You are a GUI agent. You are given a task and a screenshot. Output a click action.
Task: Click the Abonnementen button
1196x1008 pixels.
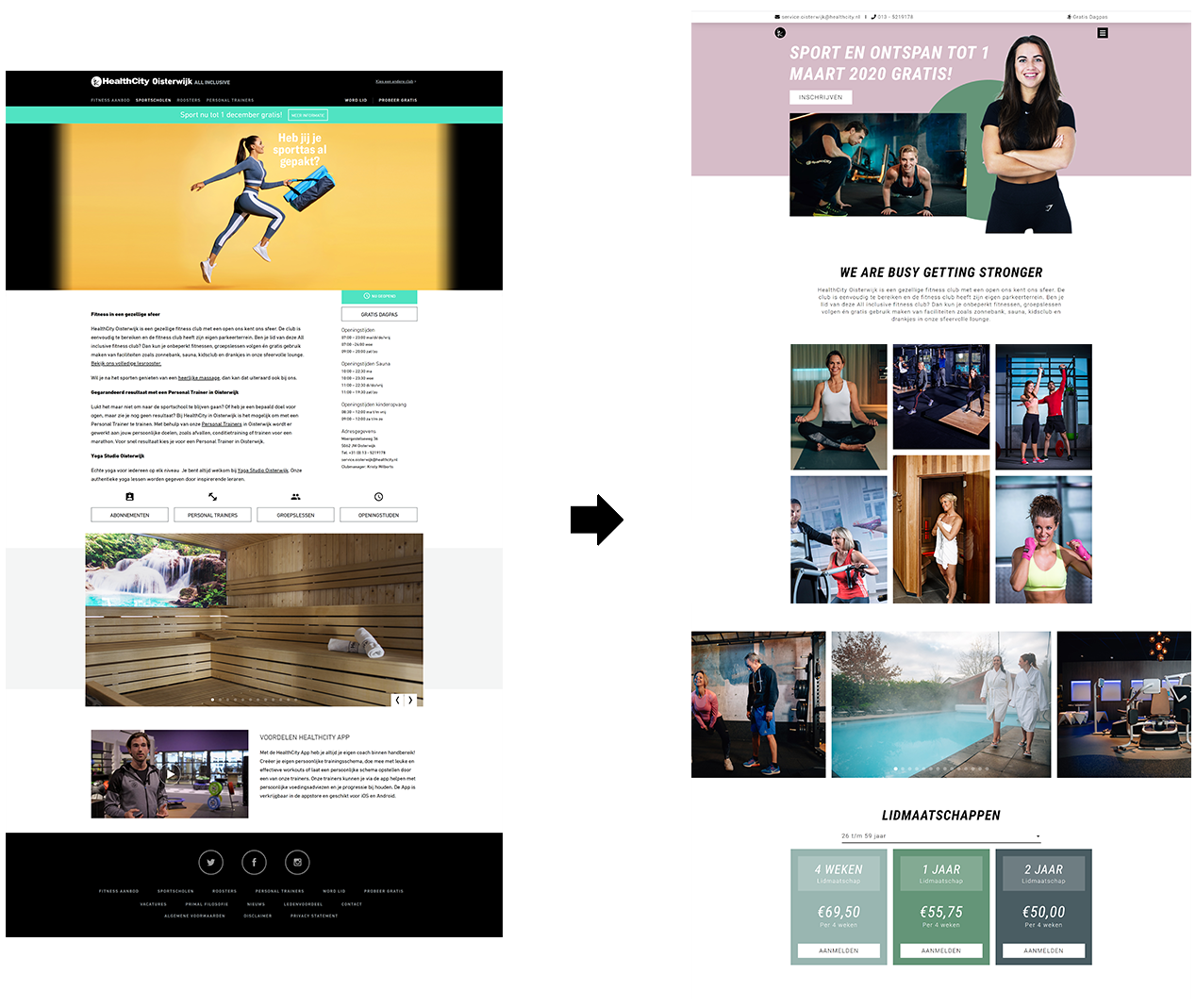129,515
